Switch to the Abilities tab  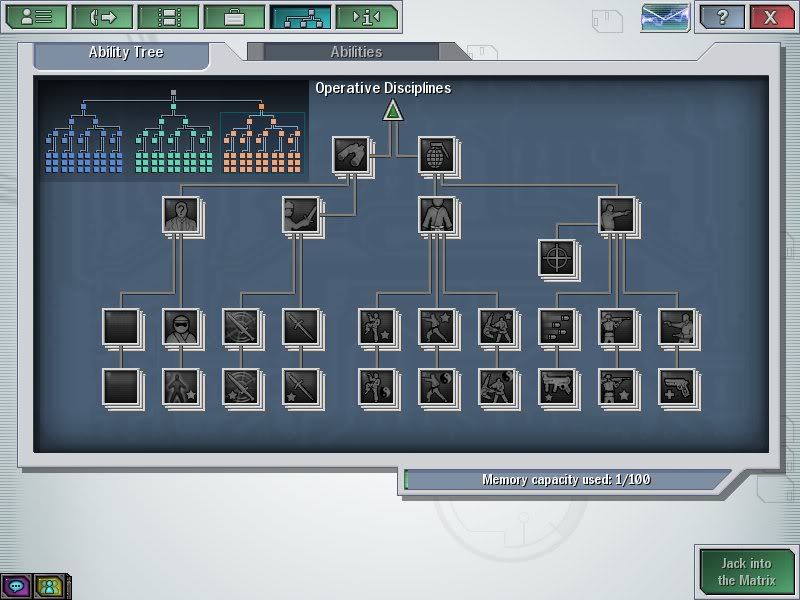356,52
